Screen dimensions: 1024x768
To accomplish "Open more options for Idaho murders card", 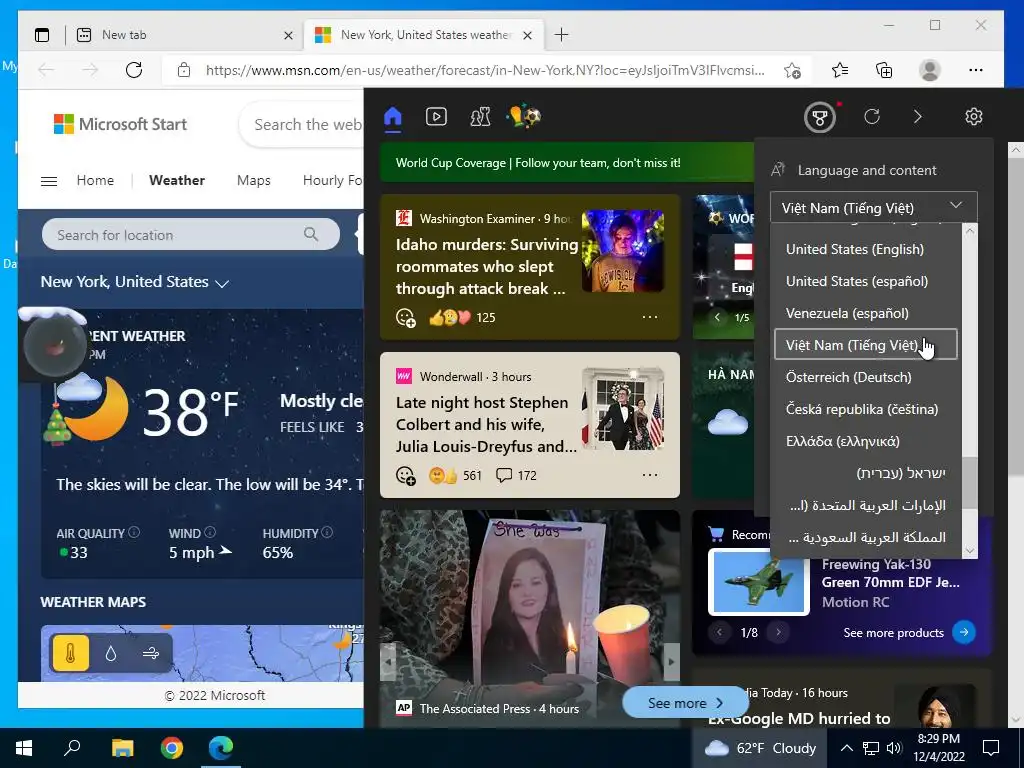I will coord(650,317).
